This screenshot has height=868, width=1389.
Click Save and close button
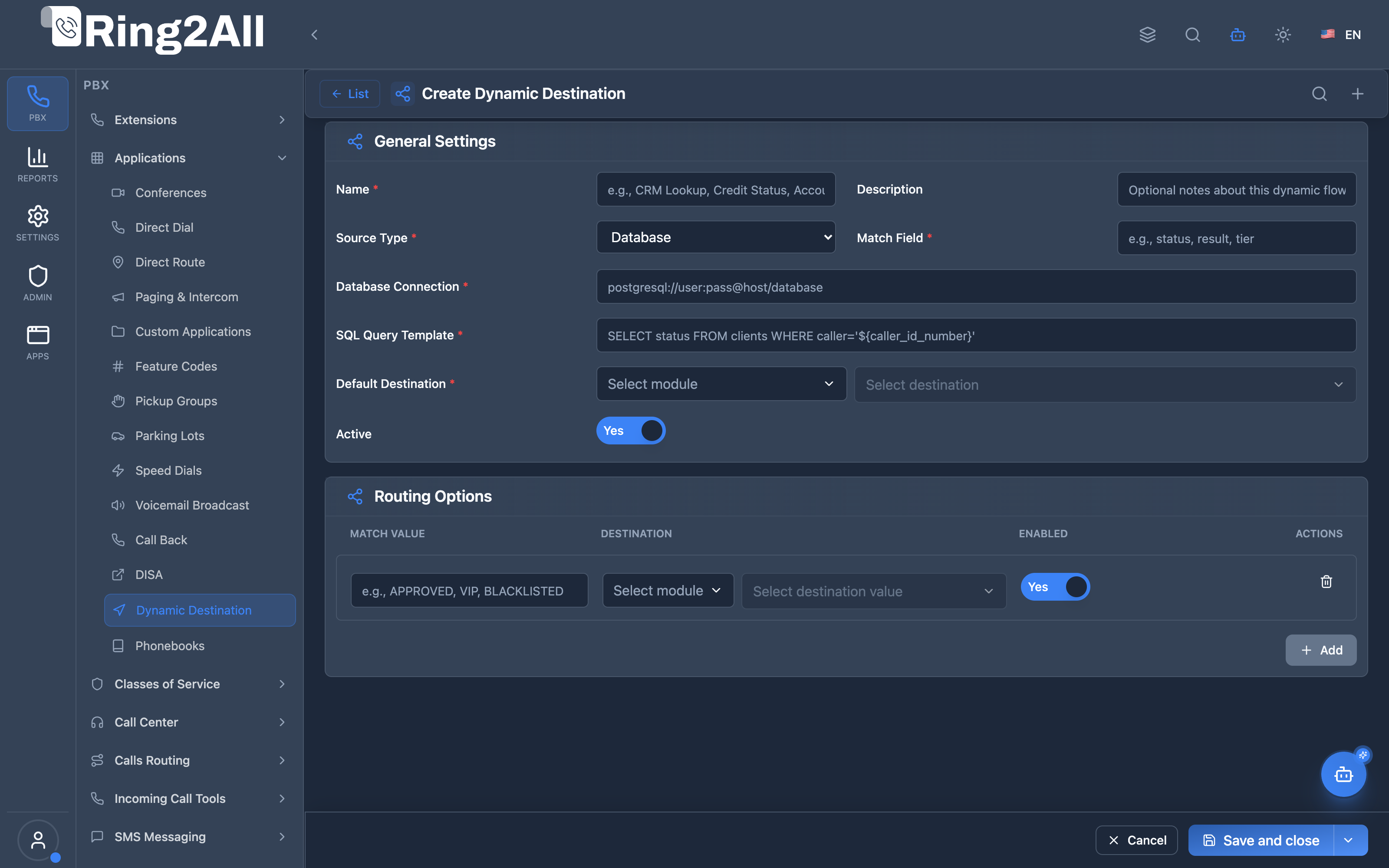click(x=1261, y=841)
